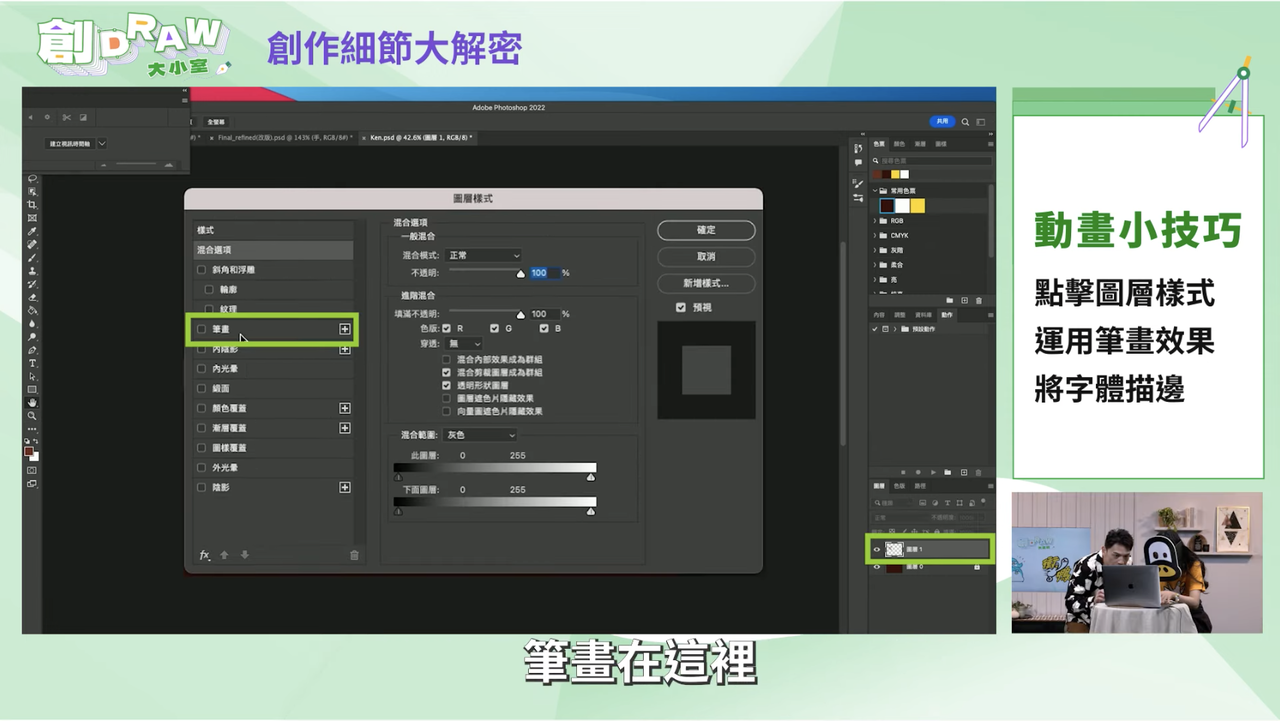1280x721 pixels.
Task: Expand the 灰階 swatch group
Action: [875, 250]
